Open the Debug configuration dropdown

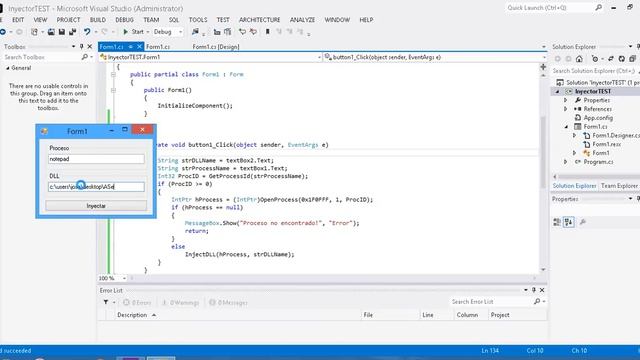[x=180, y=32]
